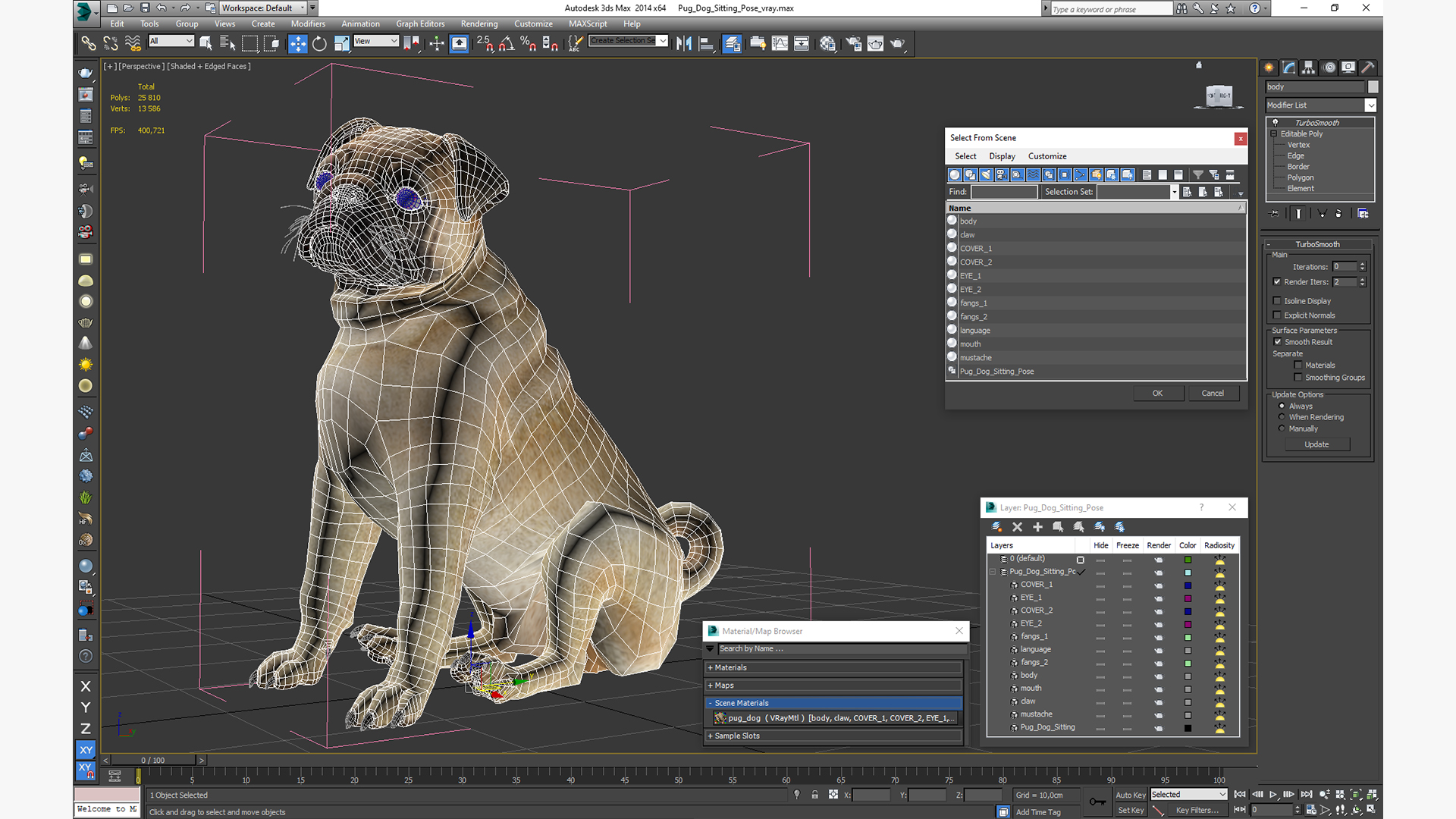Select the Select and Uniform Scale tool
Screen dimensions: 1456x819
click(341, 44)
